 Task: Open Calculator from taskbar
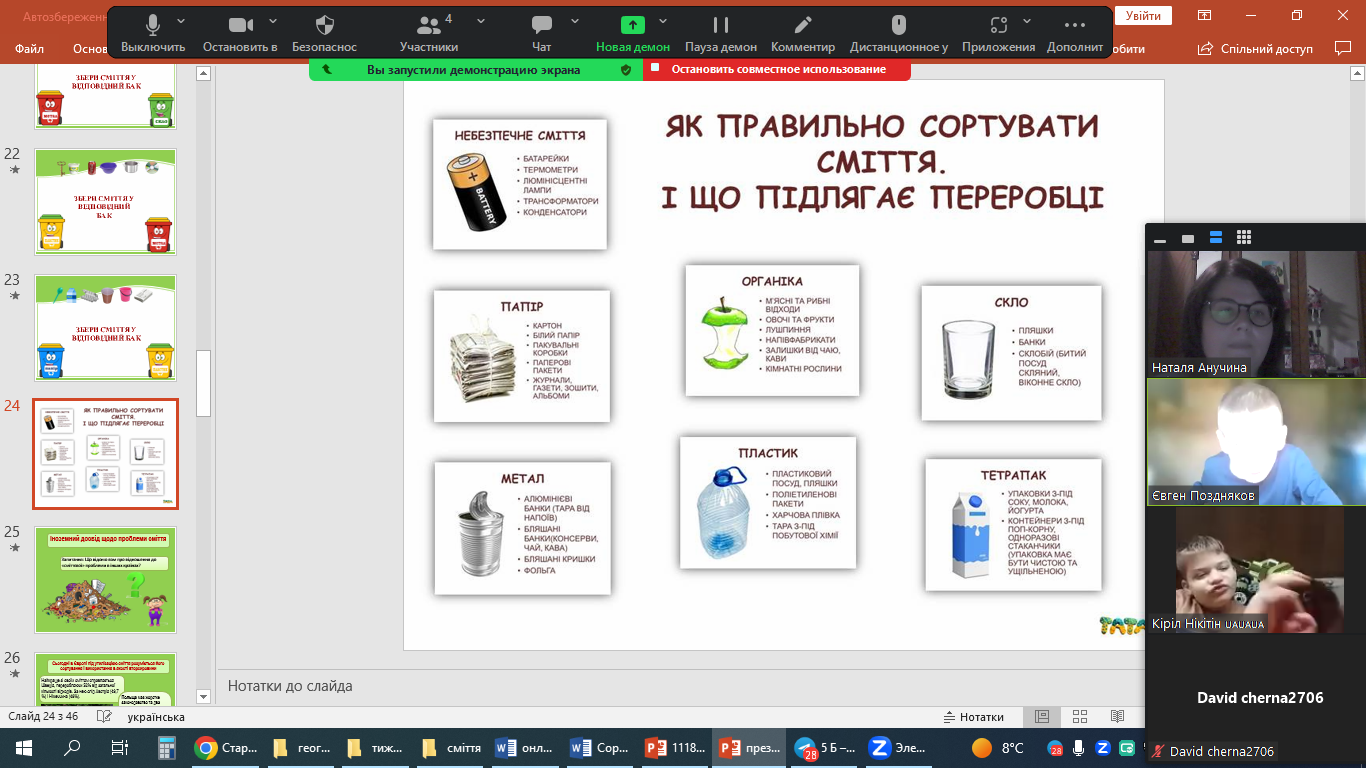(x=167, y=747)
